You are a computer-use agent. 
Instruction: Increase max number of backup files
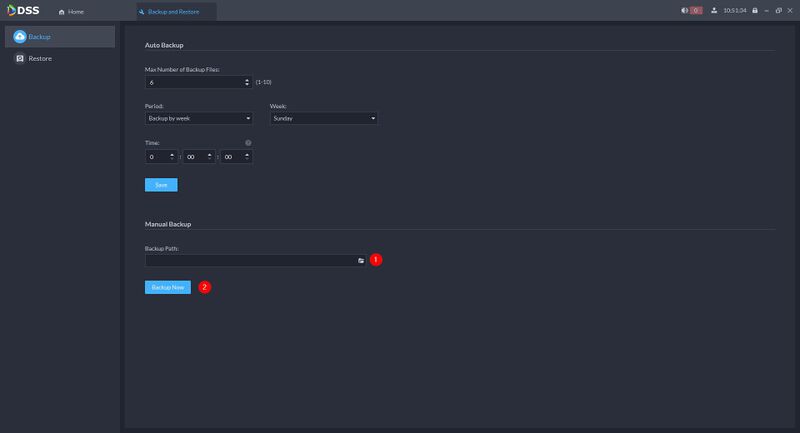(x=247, y=80)
